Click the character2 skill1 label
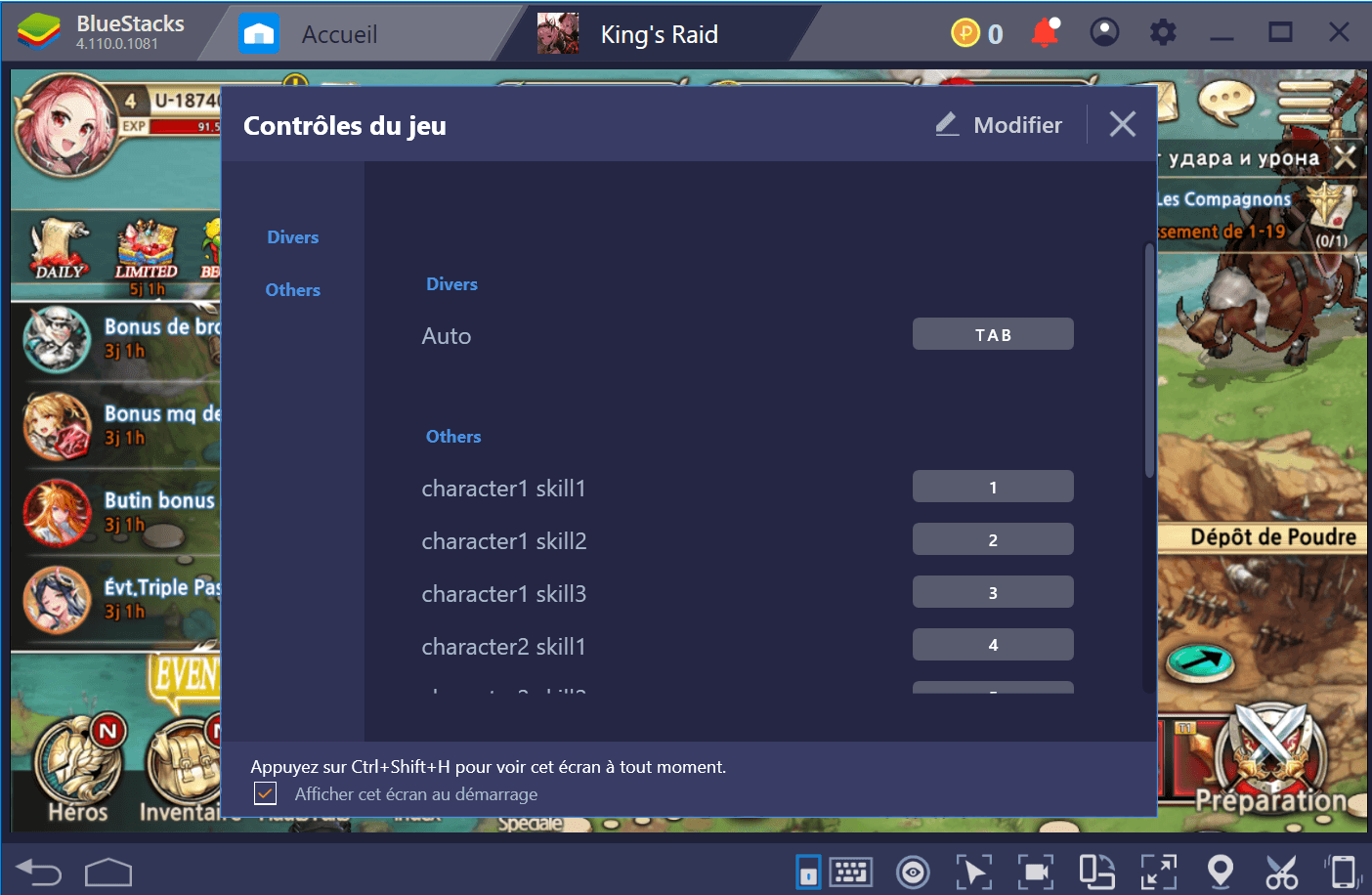Screen dimensions: 1372x895 coord(503,647)
